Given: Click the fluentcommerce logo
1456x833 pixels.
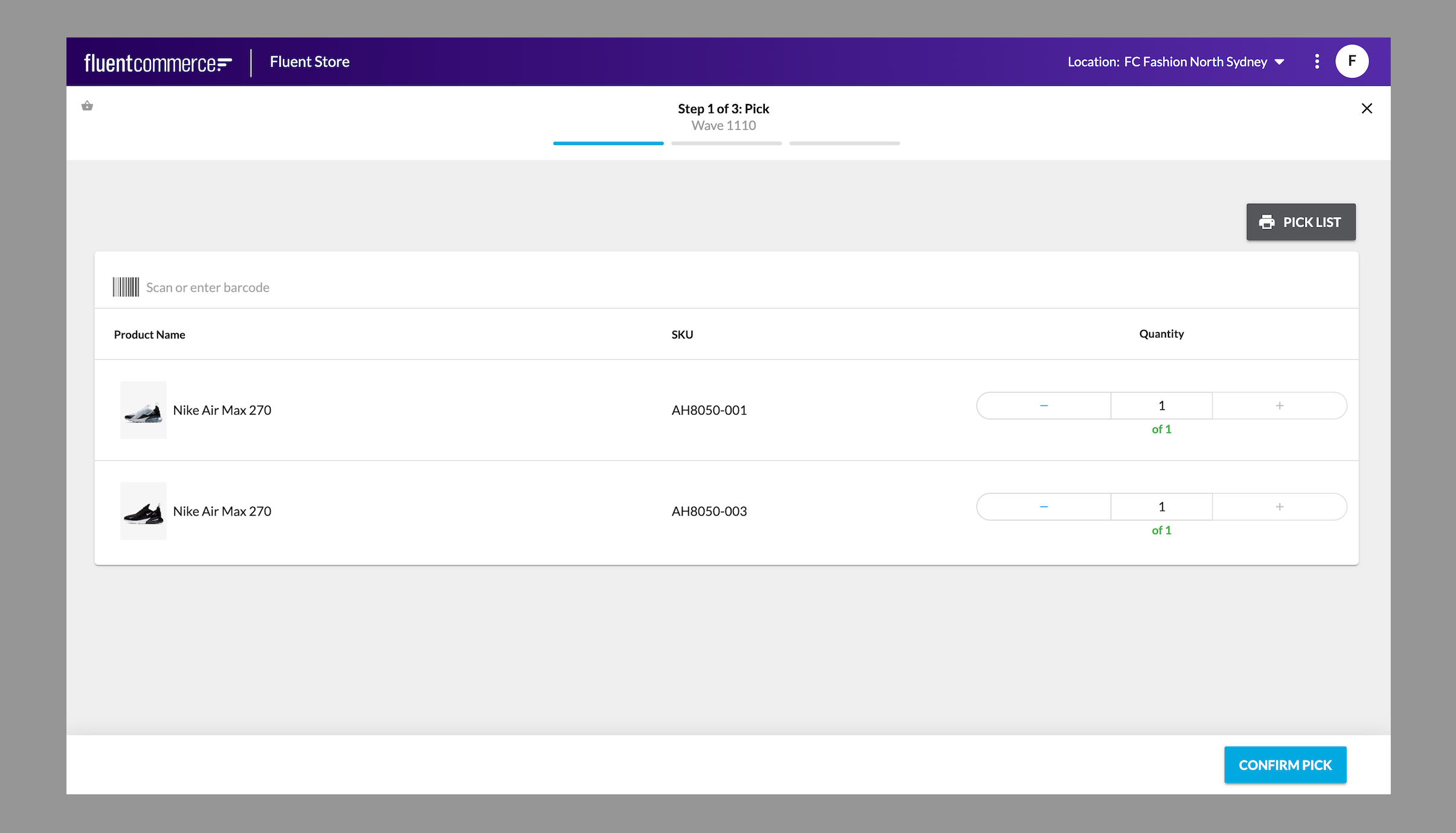Looking at the screenshot, I should click(158, 62).
